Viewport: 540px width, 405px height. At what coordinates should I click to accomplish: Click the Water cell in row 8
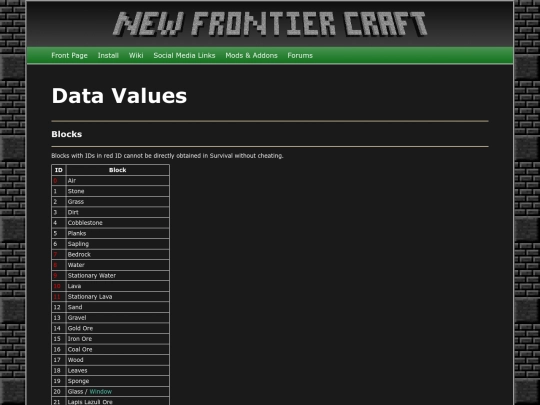[x=117, y=265]
